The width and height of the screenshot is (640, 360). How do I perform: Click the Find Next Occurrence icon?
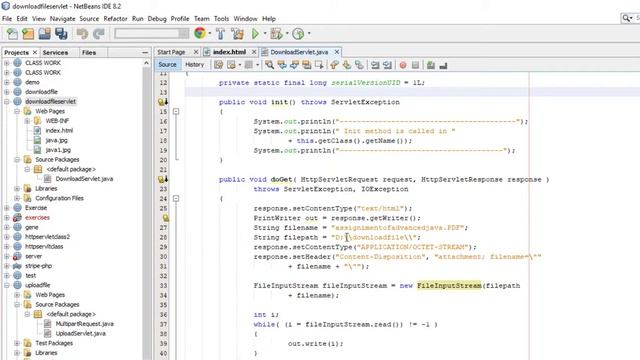[294, 65]
